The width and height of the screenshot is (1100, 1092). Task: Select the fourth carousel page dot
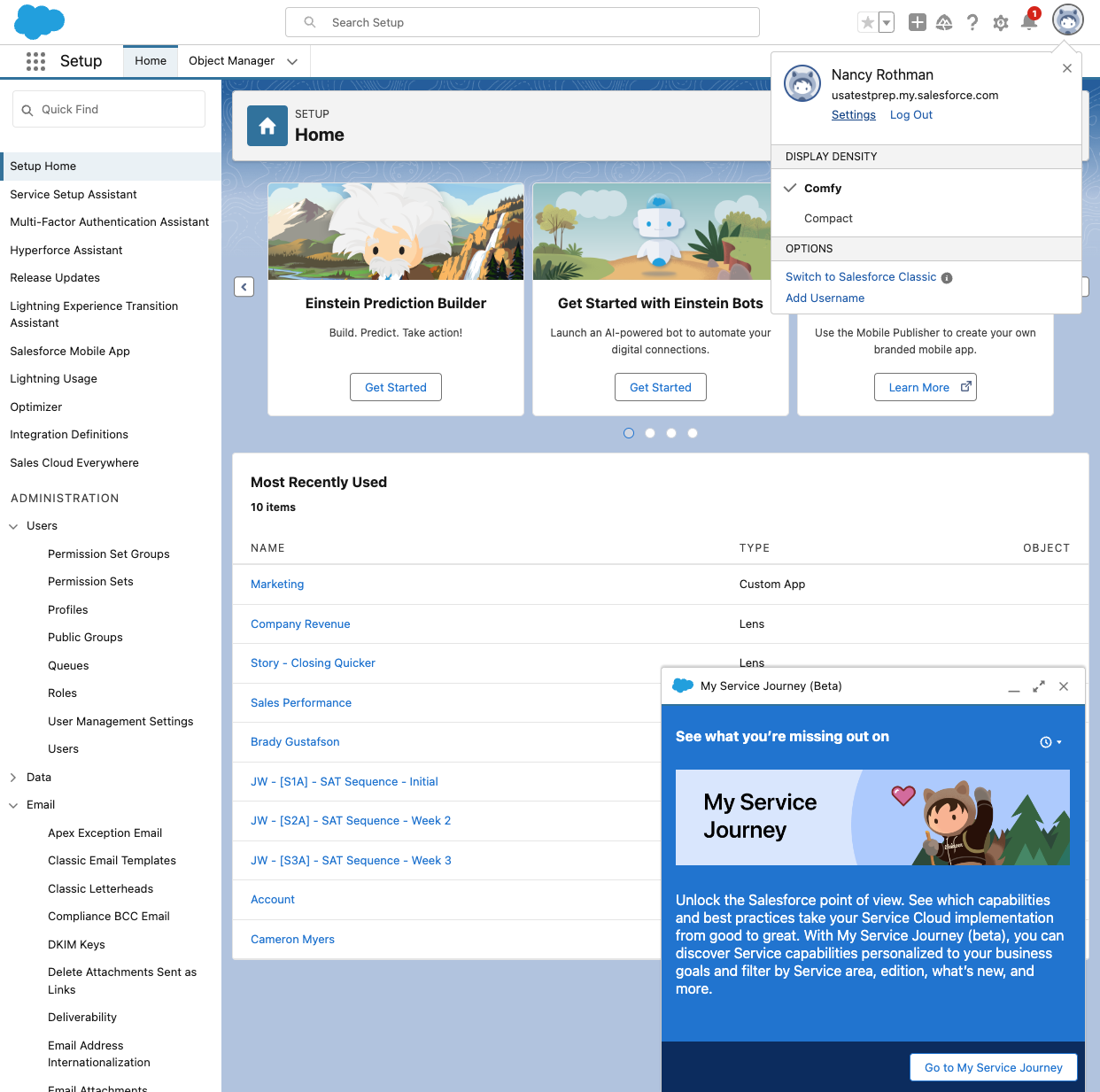click(x=693, y=433)
